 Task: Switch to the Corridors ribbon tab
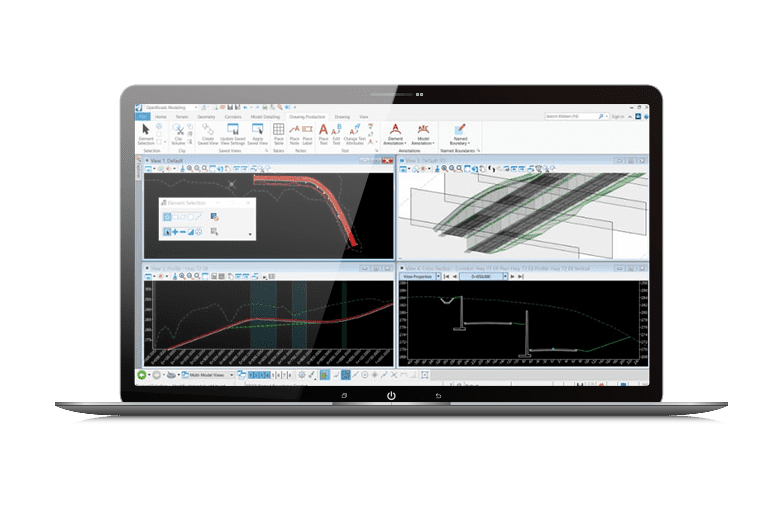[232, 117]
